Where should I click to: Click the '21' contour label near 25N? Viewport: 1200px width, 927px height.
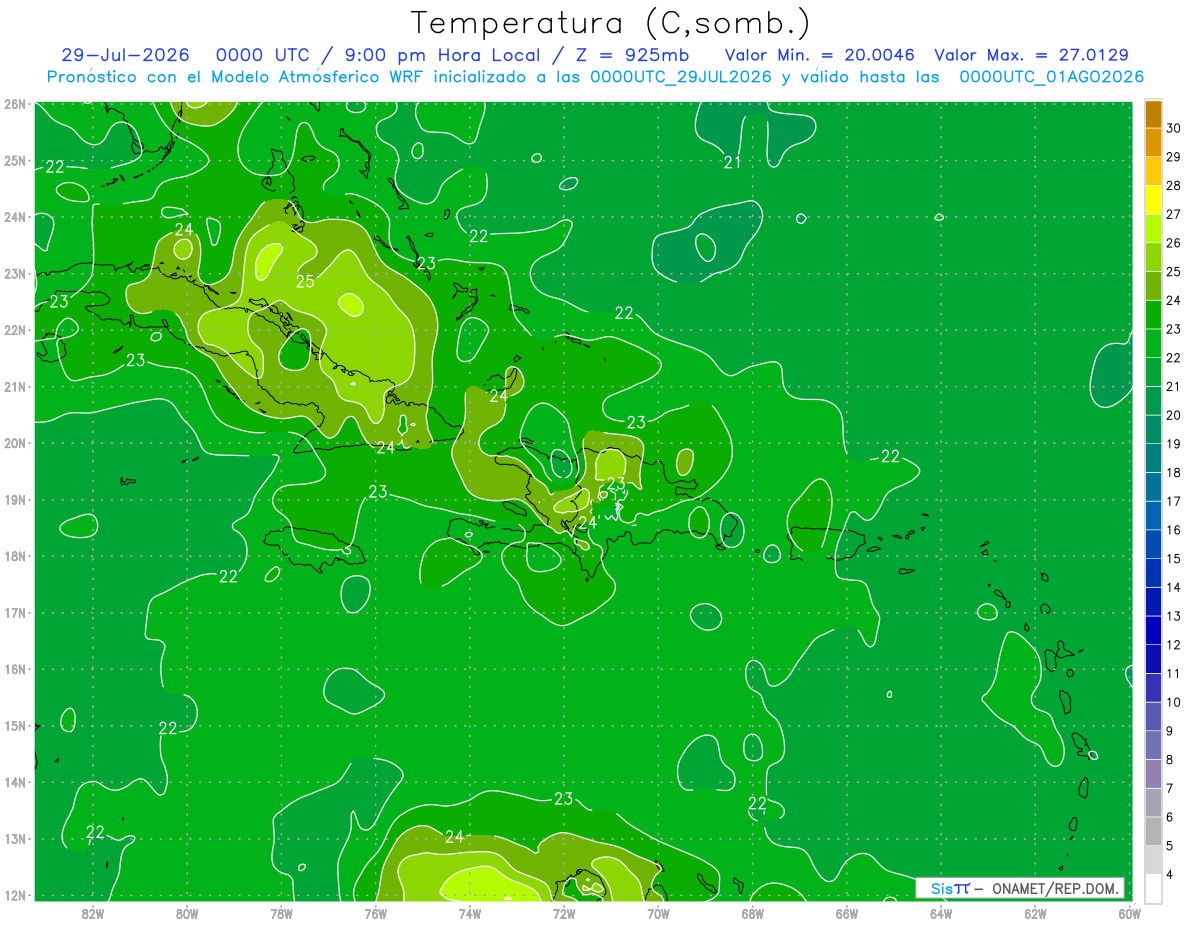[732, 162]
